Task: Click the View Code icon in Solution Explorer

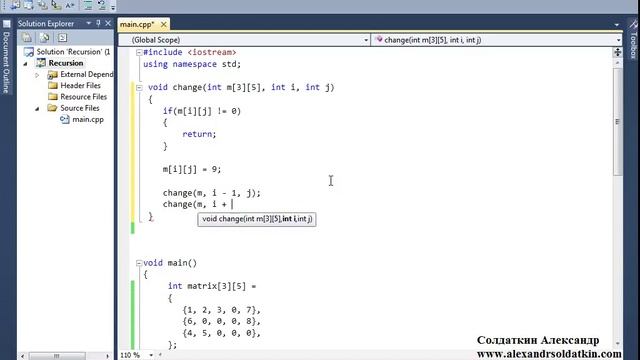Action: [x=62, y=38]
